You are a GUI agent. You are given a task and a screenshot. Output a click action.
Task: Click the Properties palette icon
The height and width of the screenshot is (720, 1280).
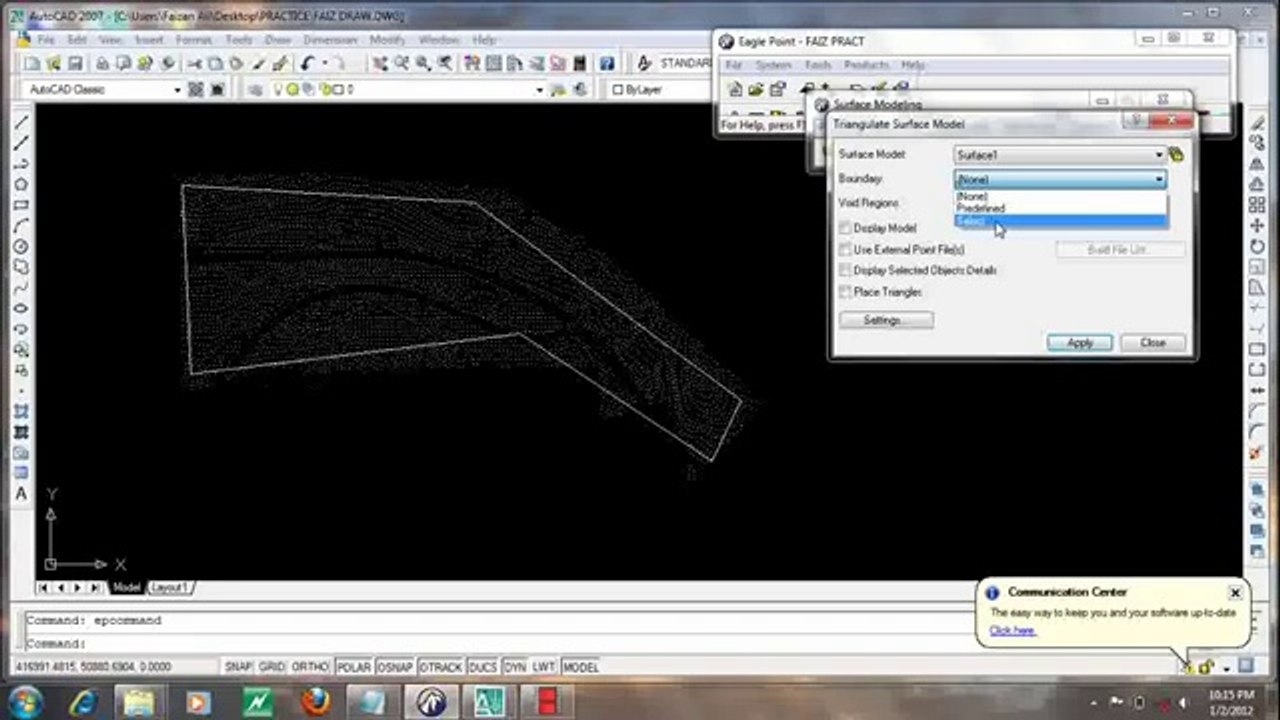click(472, 64)
